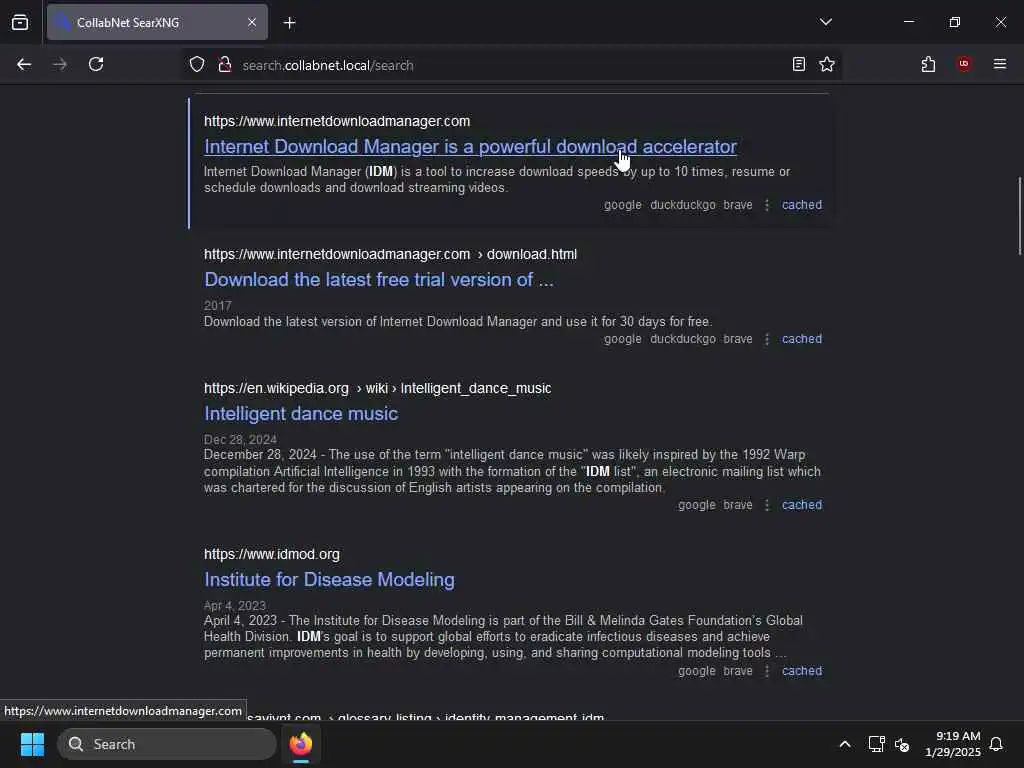The image size is (1024, 768).
Task: Go back to the previous page
Action: (x=24, y=64)
